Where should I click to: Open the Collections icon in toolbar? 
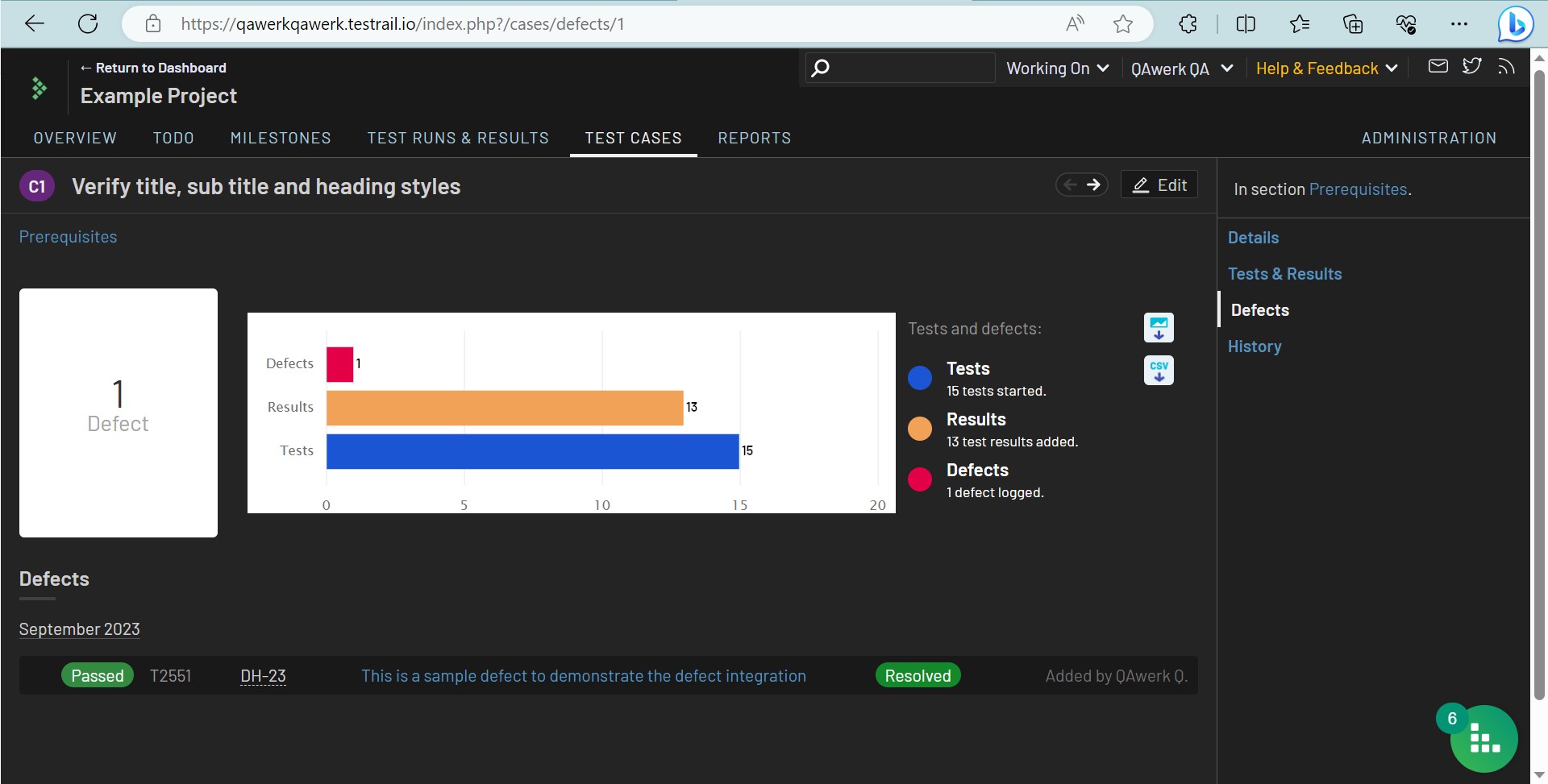click(1353, 24)
